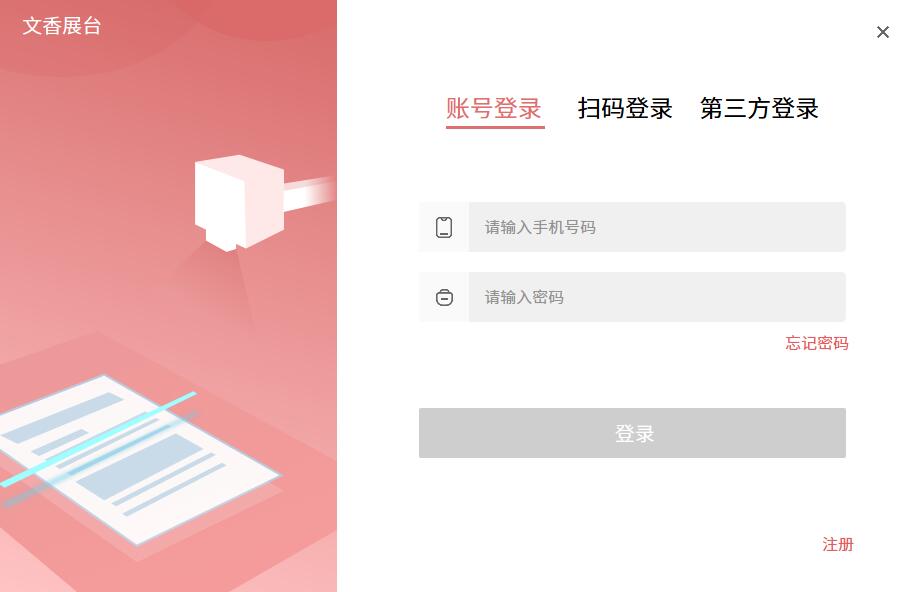Open the 第三方登录 tab

tap(759, 108)
